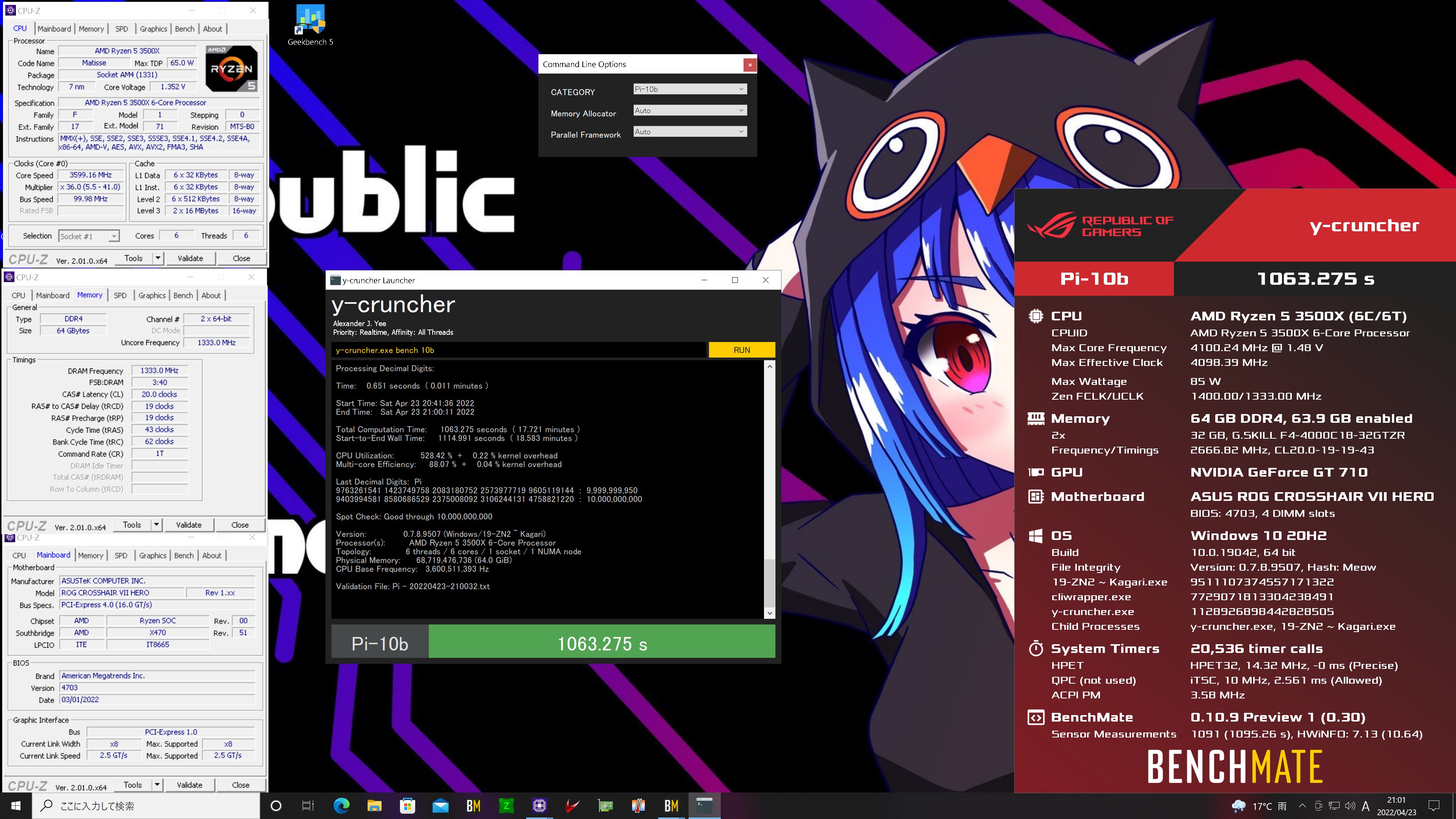Viewport: 1456px width, 819px height.
Task: Click the Meet Now camera tray icon
Action: pyautogui.click(x=1318, y=806)
